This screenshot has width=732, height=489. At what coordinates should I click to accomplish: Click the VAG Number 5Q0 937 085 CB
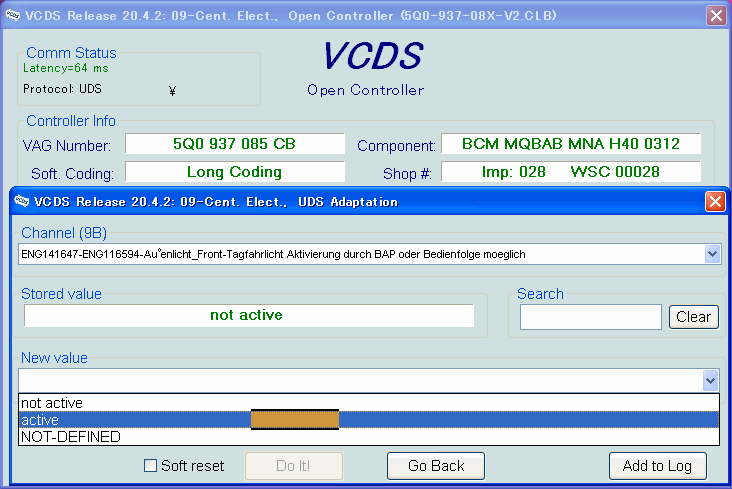[x=234, y=144]
